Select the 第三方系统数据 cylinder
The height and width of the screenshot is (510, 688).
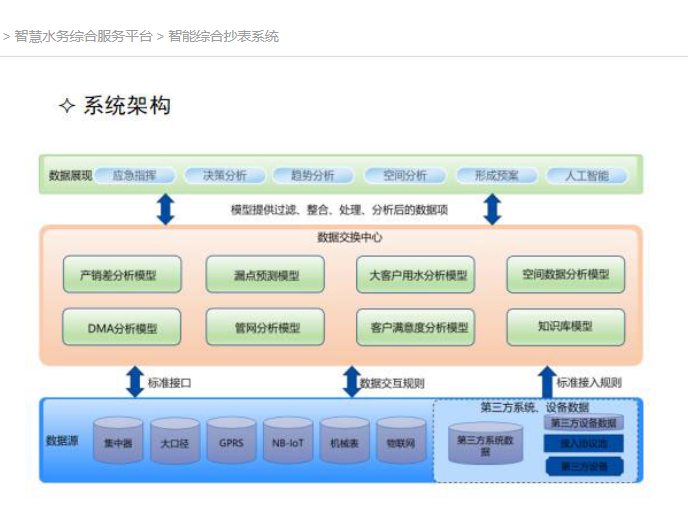[485, 443]
